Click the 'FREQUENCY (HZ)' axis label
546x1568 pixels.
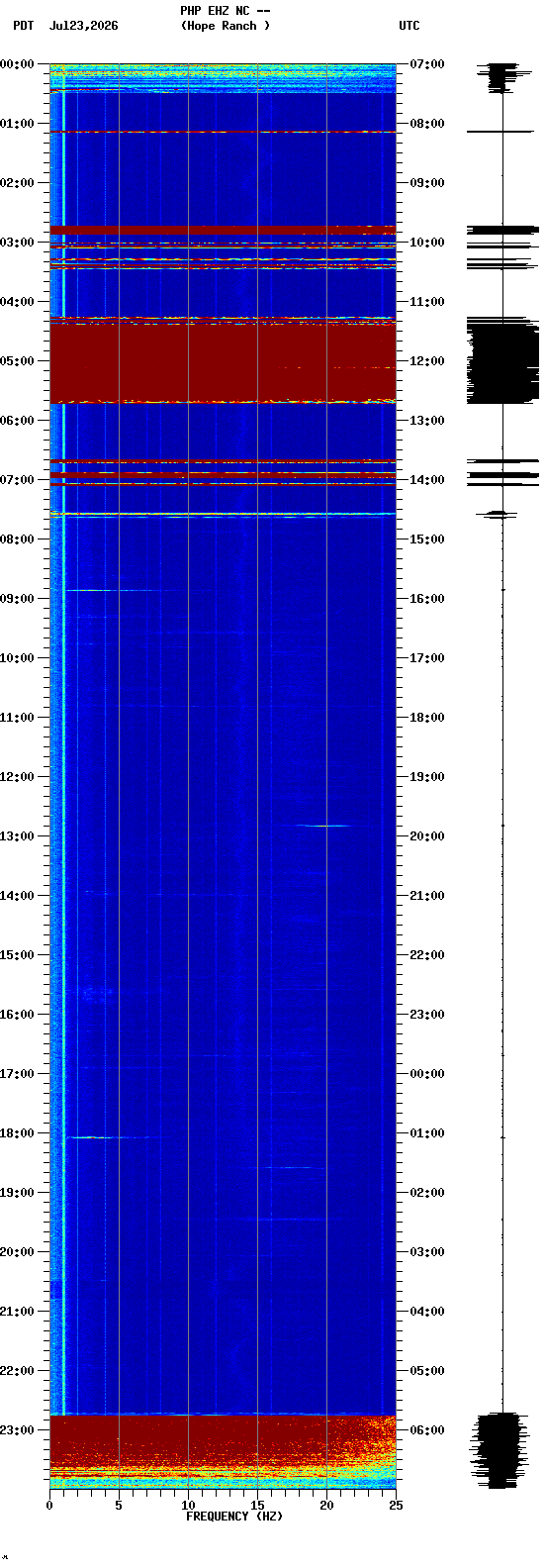pos(233,1517)
